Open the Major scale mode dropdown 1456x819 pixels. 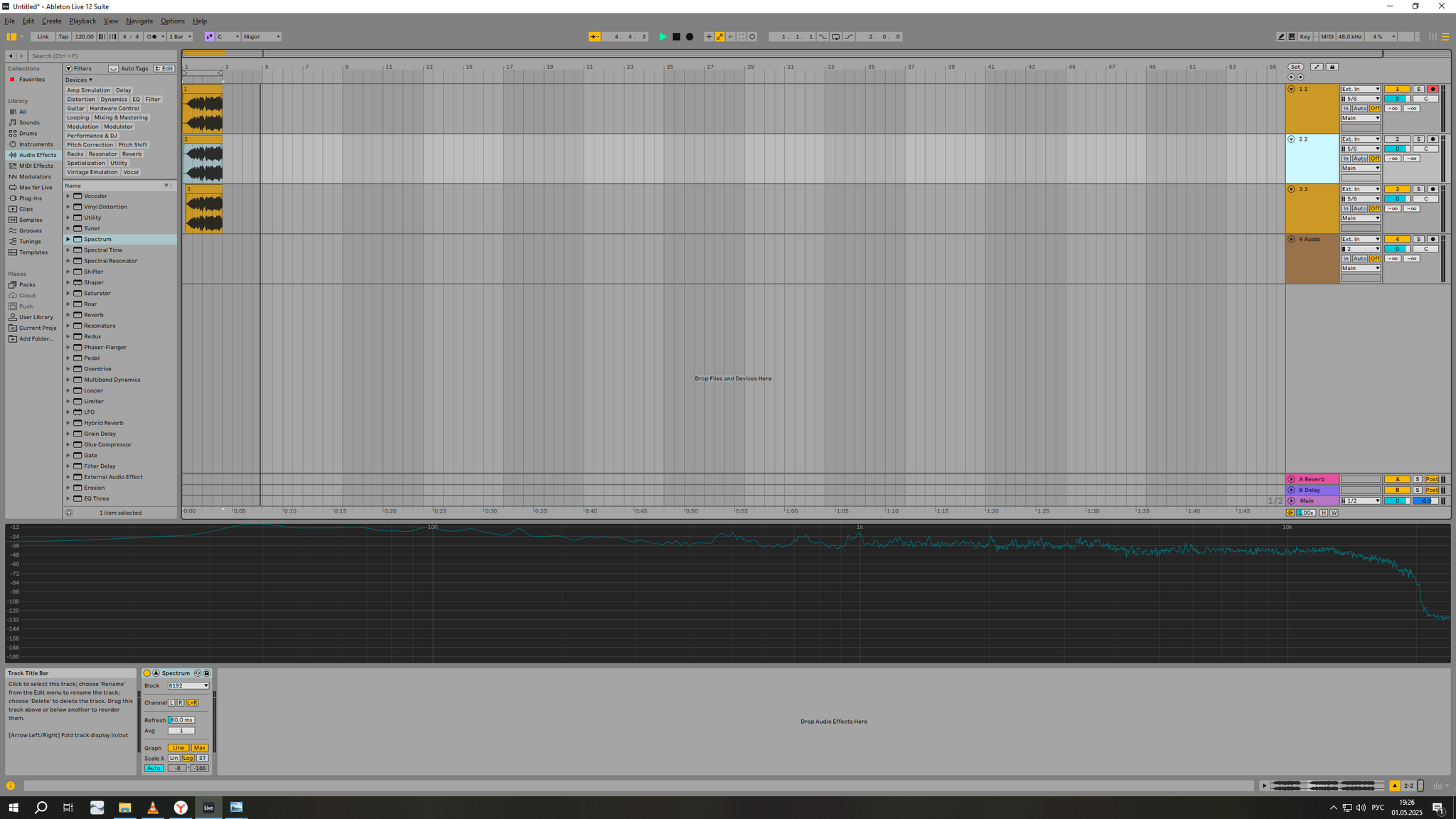click(x=262, y=37)
